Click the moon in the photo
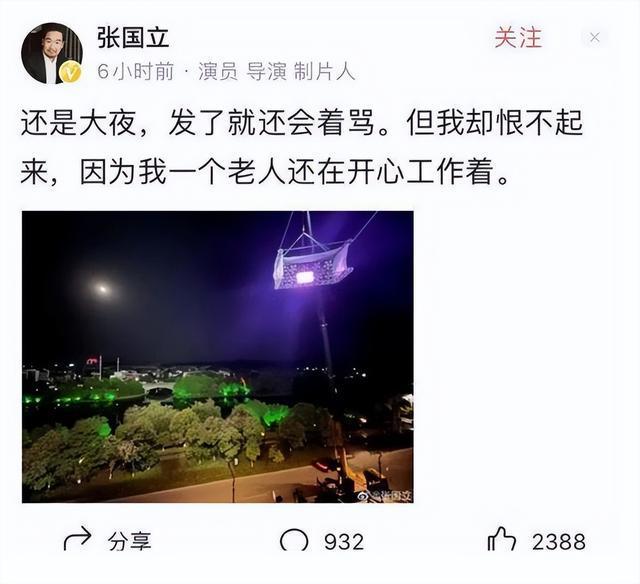The height and width of the screenshot is (584, 640). (102, 289)
